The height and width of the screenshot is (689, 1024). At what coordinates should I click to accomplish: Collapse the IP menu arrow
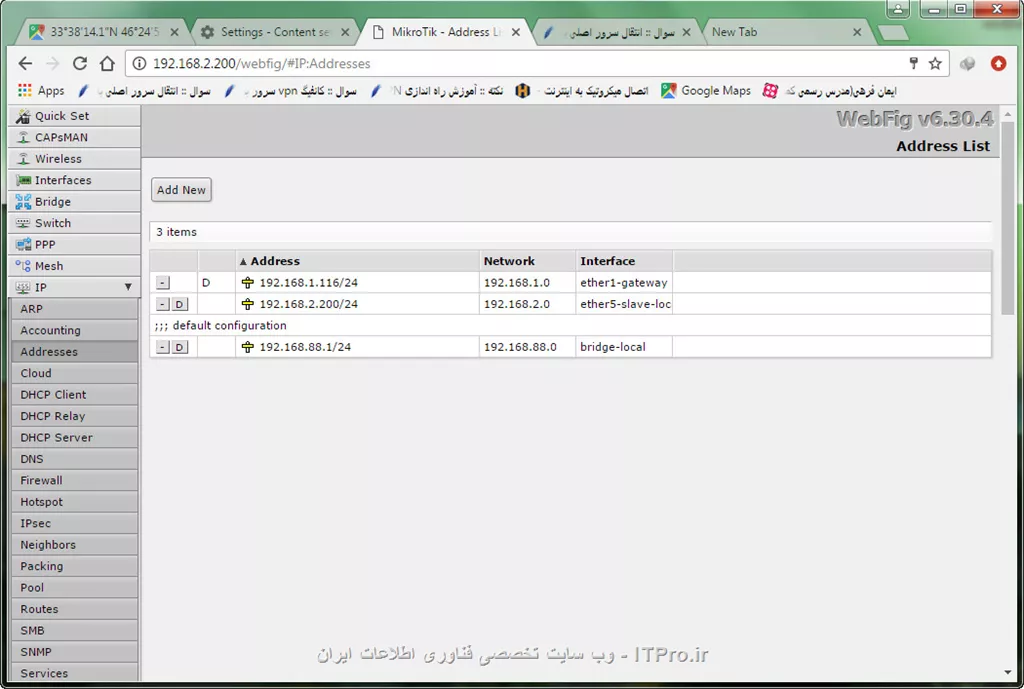[x=128, y=287]
